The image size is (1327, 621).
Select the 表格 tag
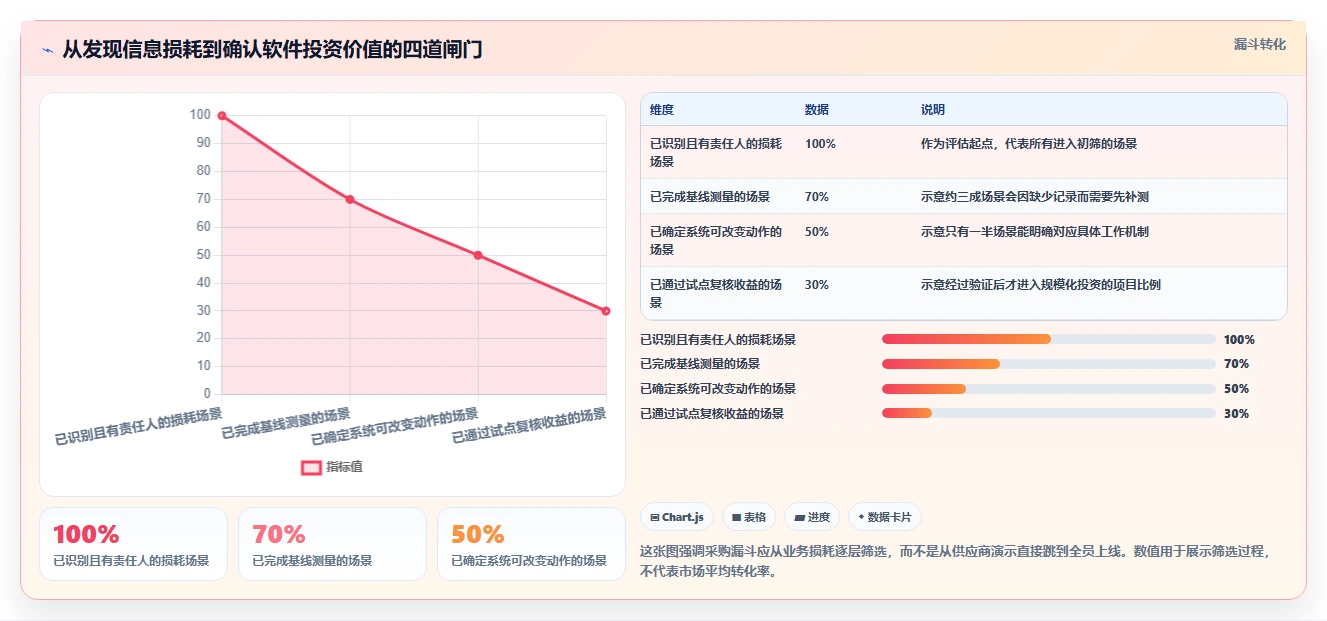[x=749, y=517]
